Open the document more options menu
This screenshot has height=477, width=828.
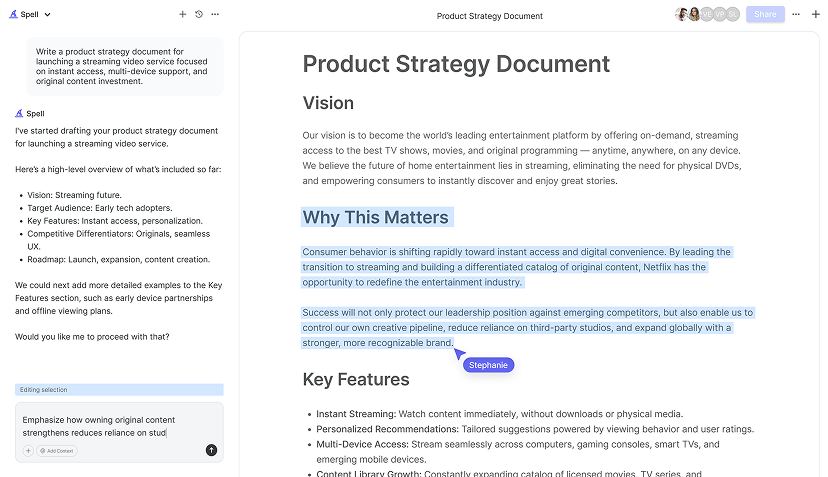[798, 15]
